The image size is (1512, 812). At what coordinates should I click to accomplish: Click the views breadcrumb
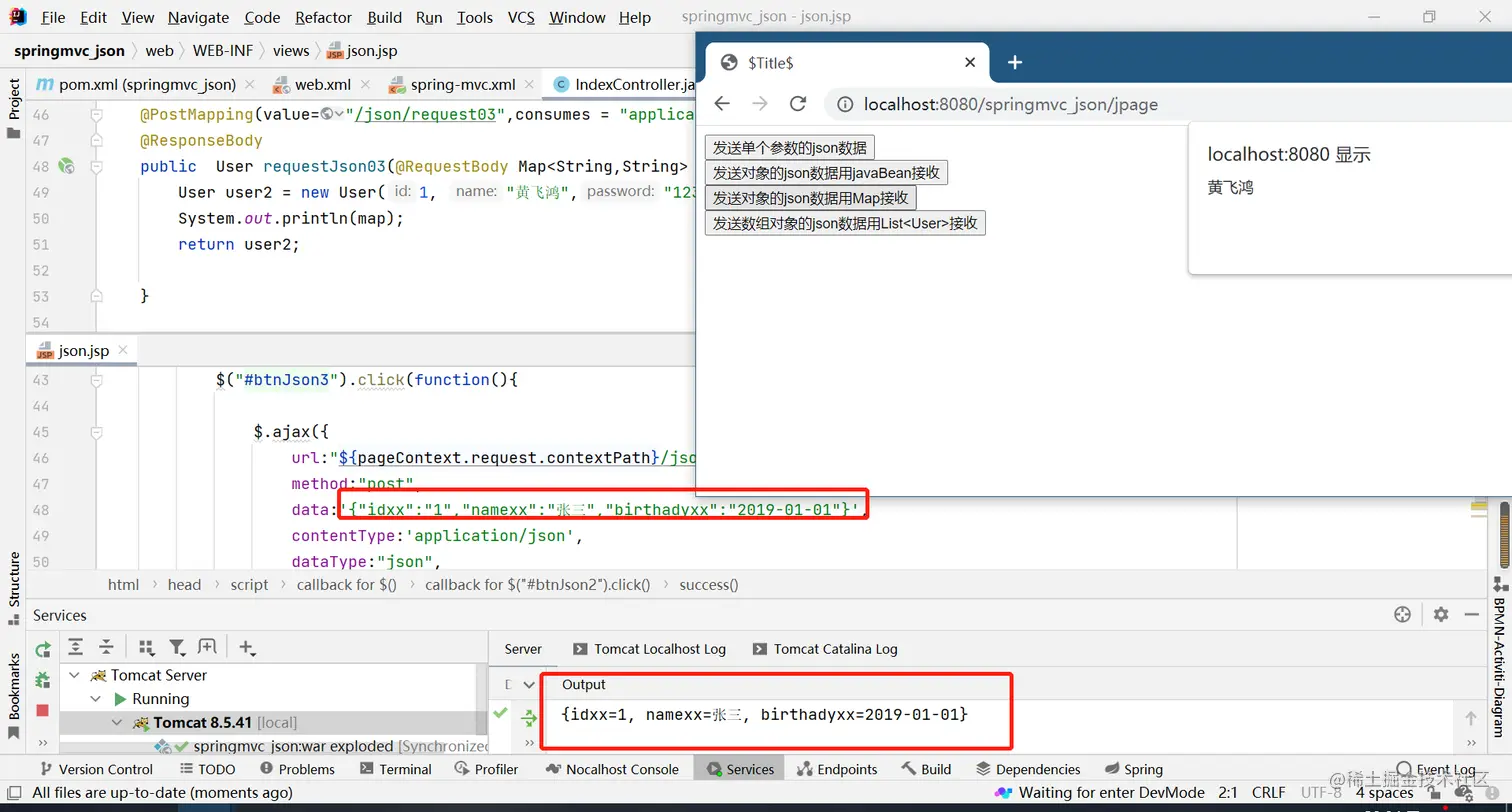[291, 51]
